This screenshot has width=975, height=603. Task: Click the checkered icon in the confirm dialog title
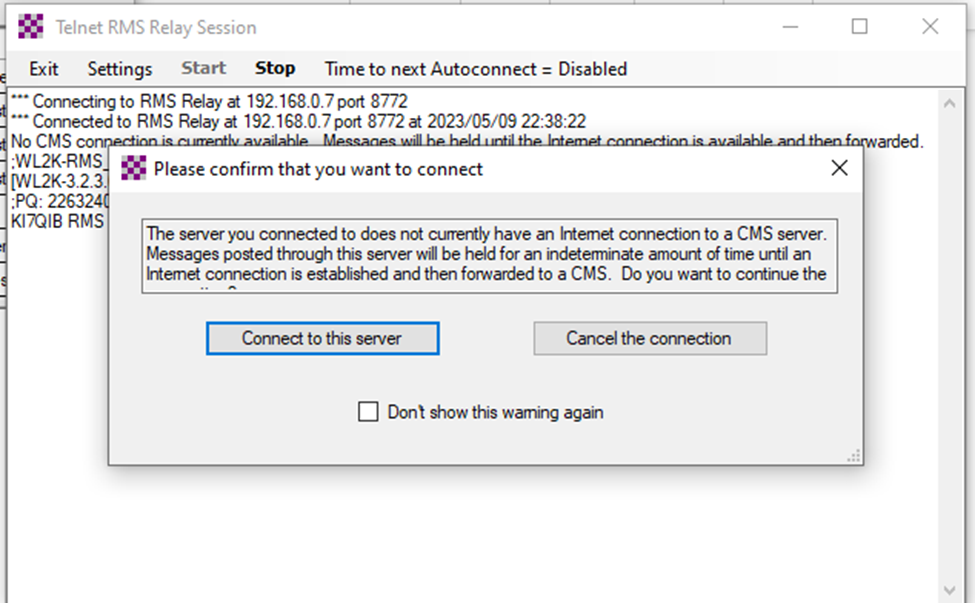click(133, 169)
